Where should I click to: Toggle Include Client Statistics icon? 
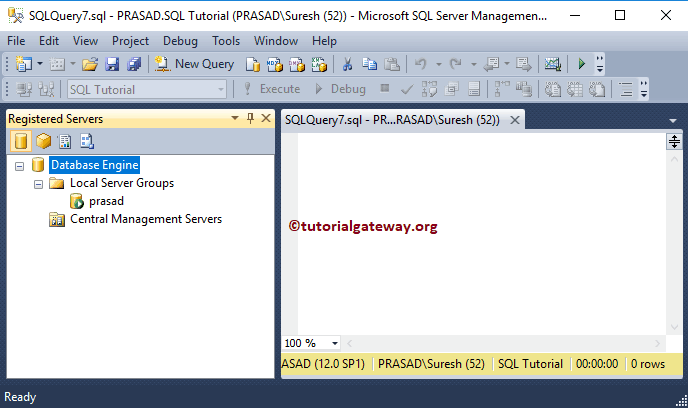(x=524, y=89)
